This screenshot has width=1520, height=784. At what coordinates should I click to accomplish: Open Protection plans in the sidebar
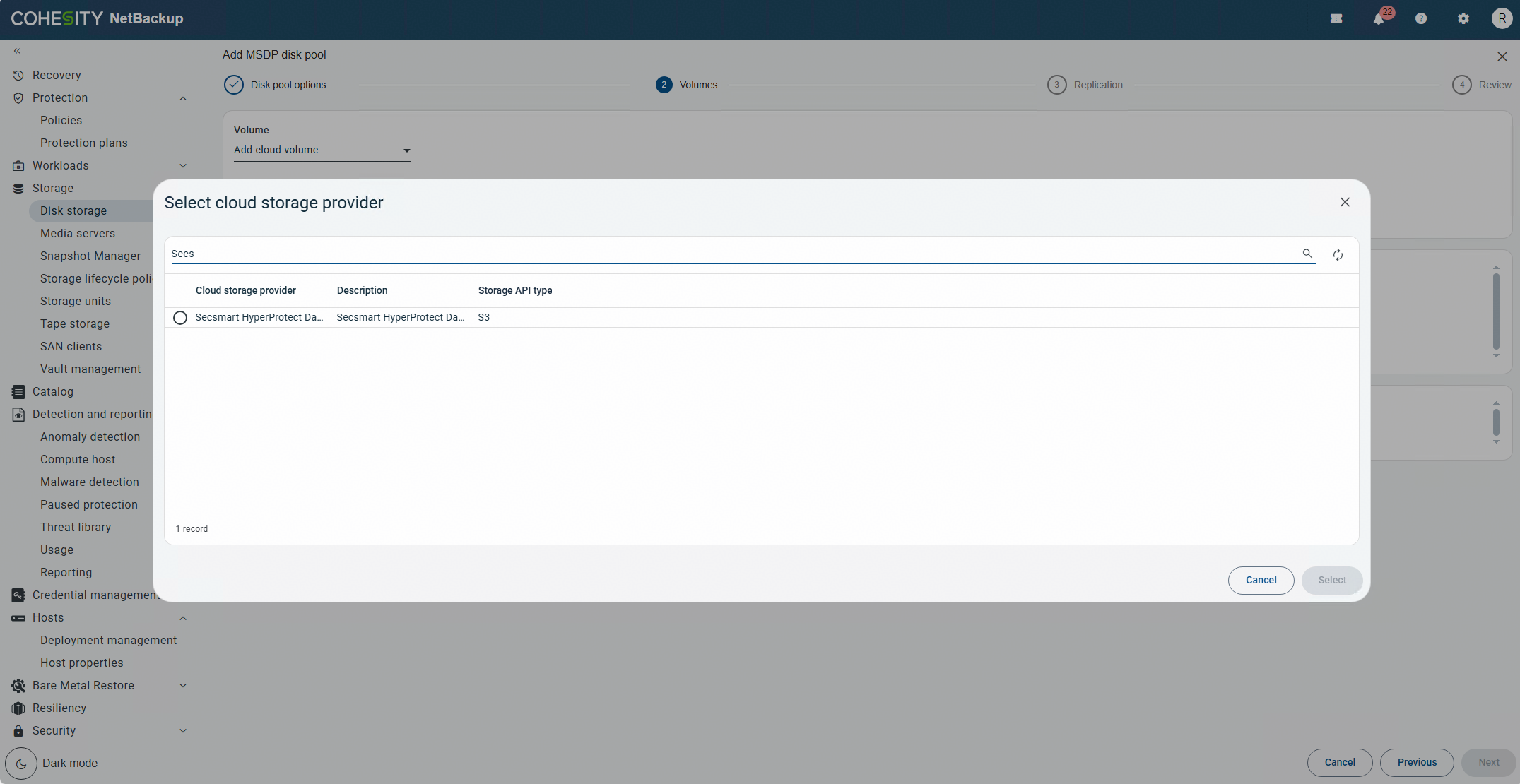coord(84,143)
